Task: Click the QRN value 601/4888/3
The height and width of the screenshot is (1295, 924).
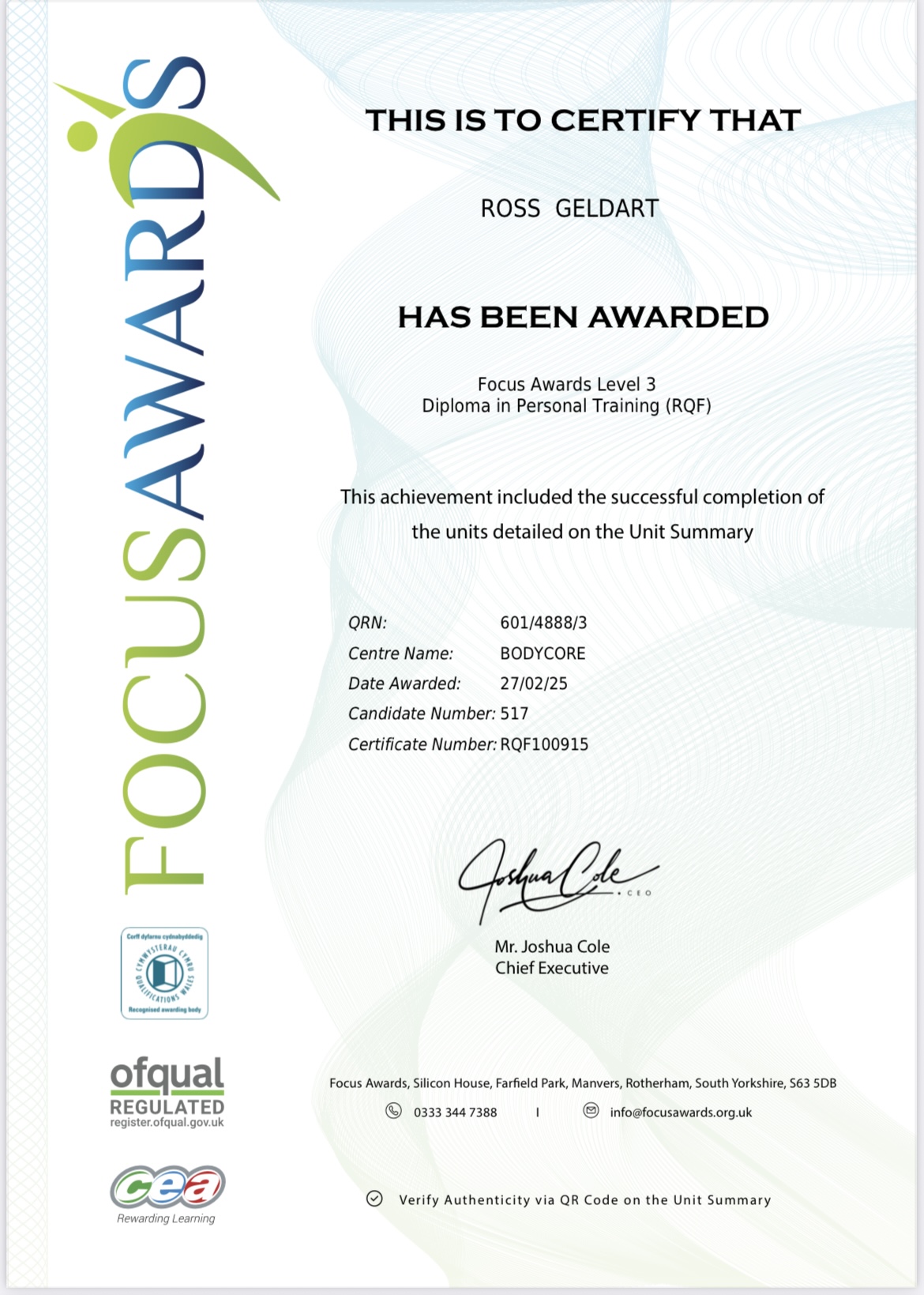Action: (543, 623)
